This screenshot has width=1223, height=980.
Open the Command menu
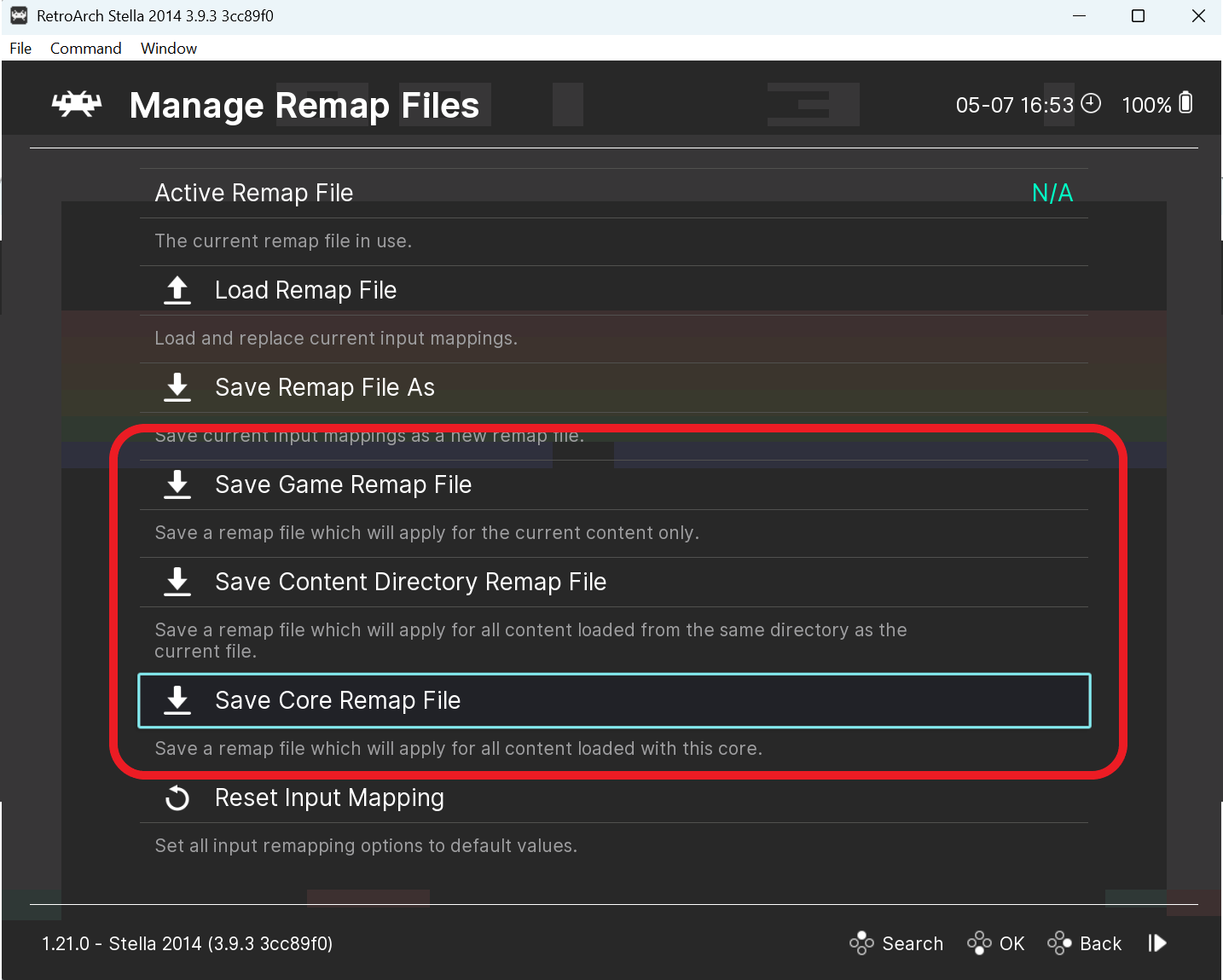[x=85, y=49]
